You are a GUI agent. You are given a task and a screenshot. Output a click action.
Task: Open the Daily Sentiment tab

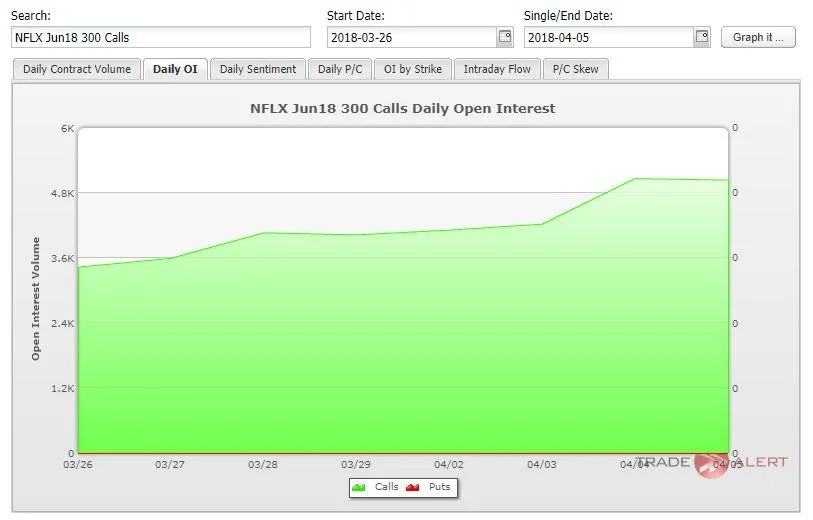[x=258, y=69]
